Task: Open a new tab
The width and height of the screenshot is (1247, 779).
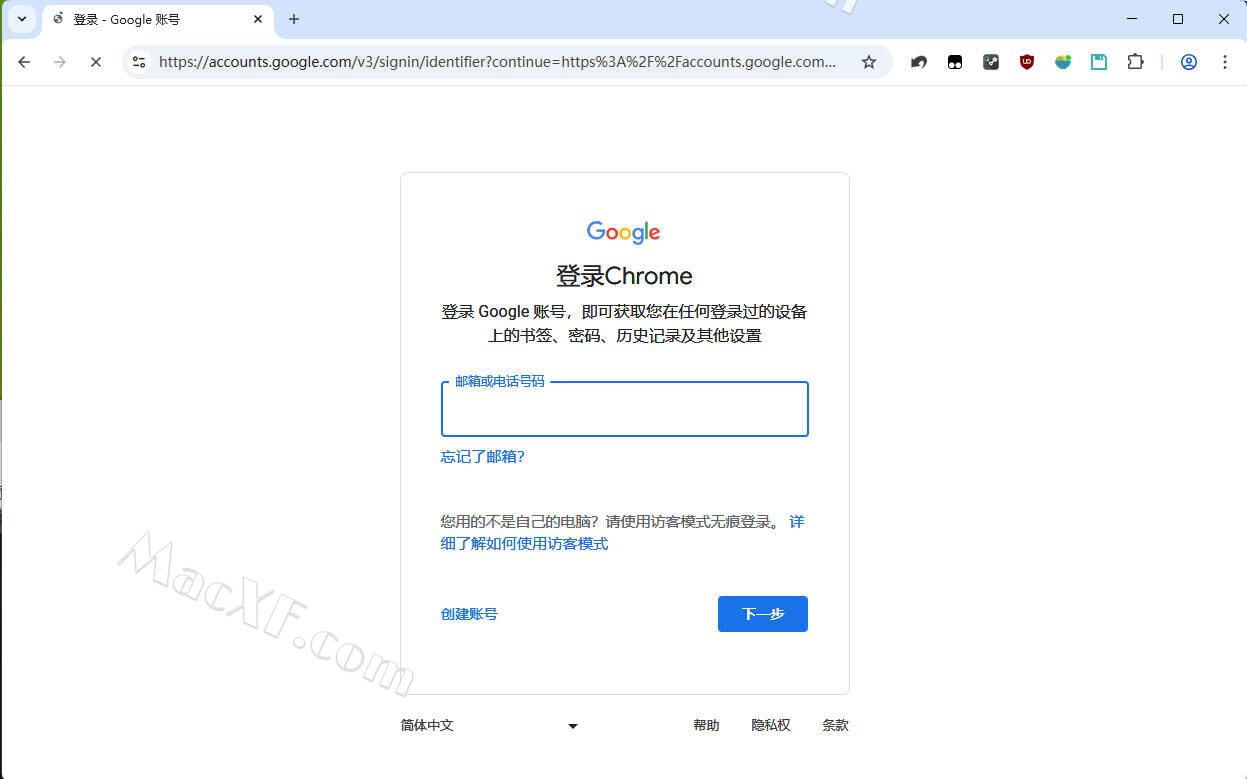Action: (x=294, y=19)
